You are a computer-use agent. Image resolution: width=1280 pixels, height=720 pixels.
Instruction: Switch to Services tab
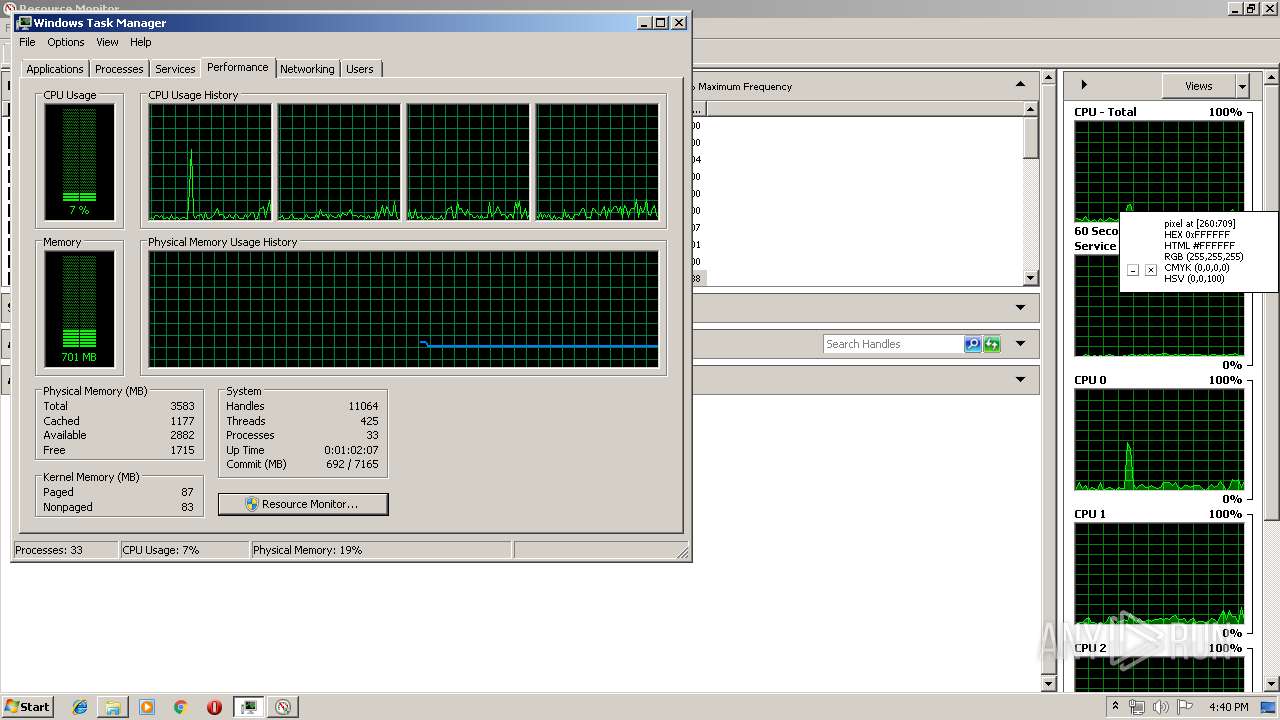175,69
